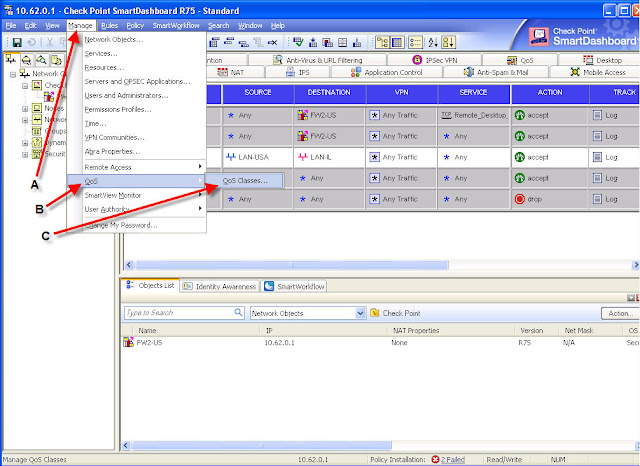Viewport: 640px width, 466px height.
Task: Toggle the highlighted table view toolbar icon
Action: pyautogui.click(x=397, y=42)
